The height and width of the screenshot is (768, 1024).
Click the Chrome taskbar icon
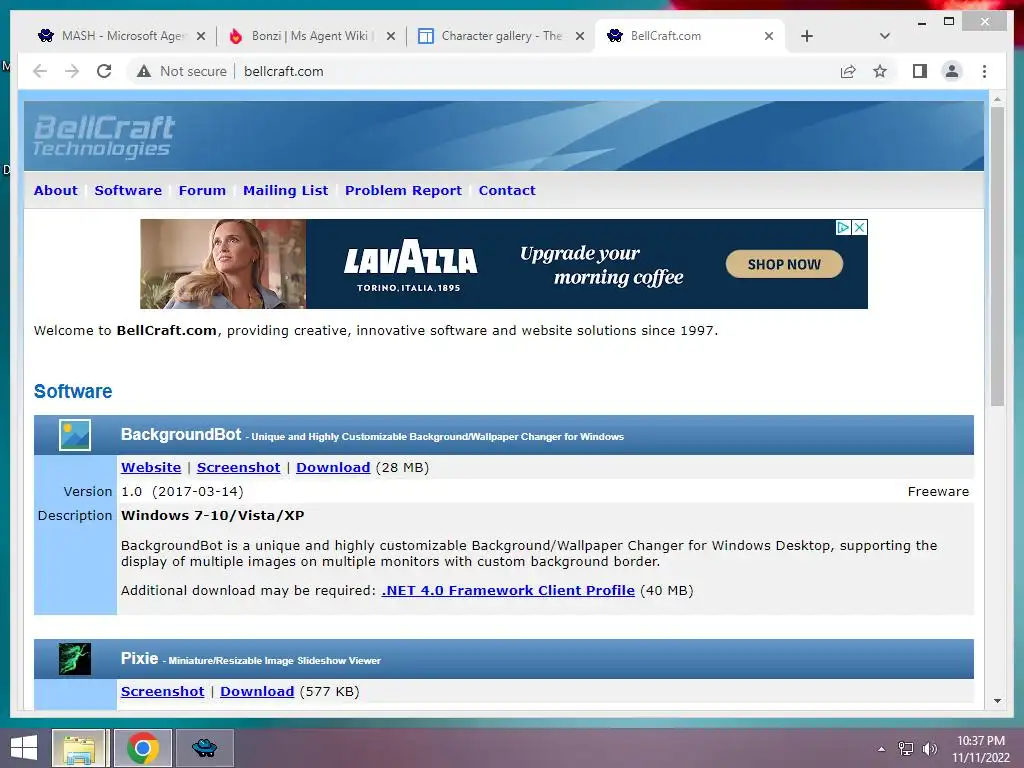143,748
